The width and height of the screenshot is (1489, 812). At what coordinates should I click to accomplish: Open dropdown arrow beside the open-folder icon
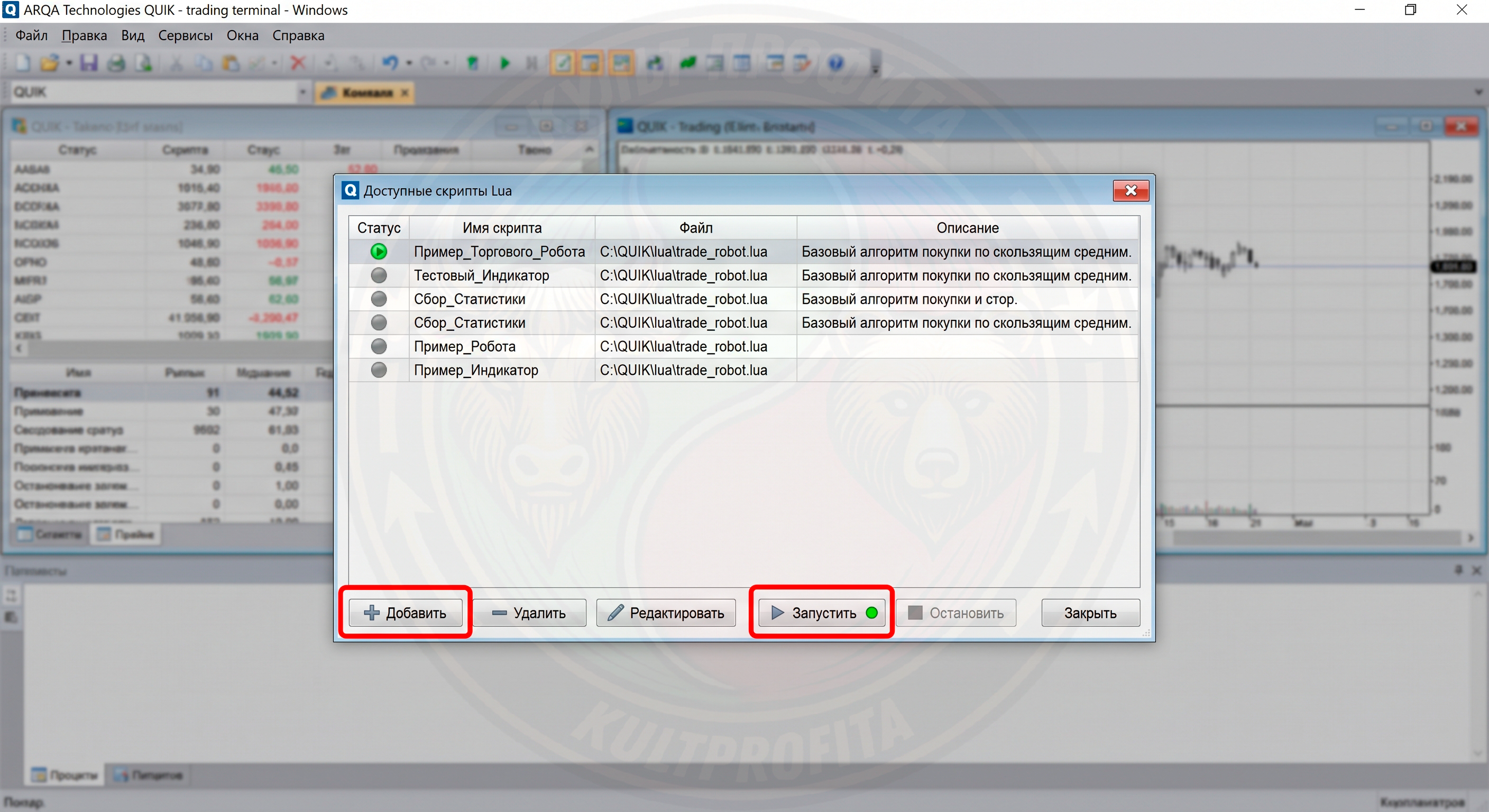(69, 63)
